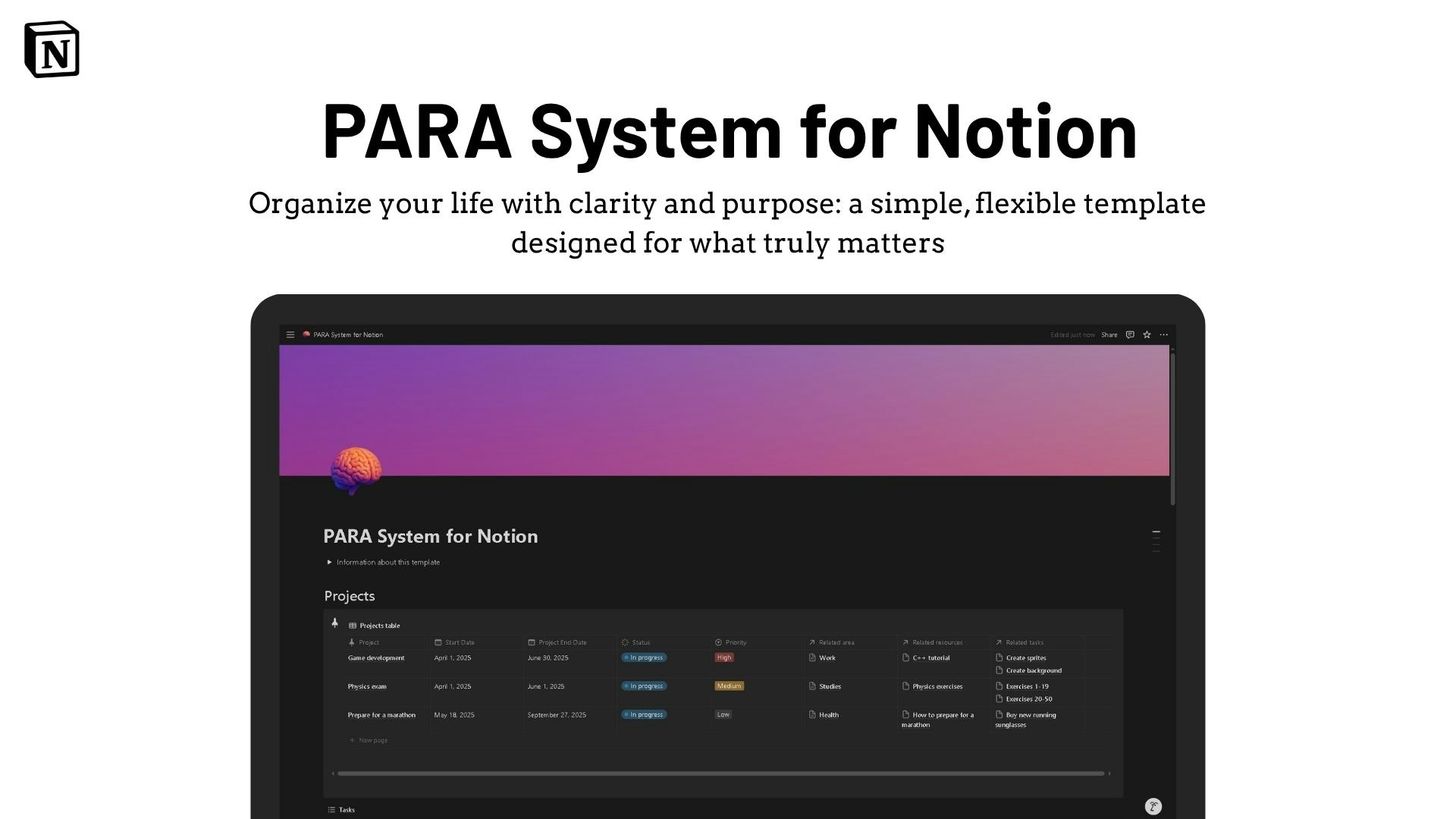Click the Projects section heading
The height and width of the screenshot is (819, 1456).
(x=350, y=596)
